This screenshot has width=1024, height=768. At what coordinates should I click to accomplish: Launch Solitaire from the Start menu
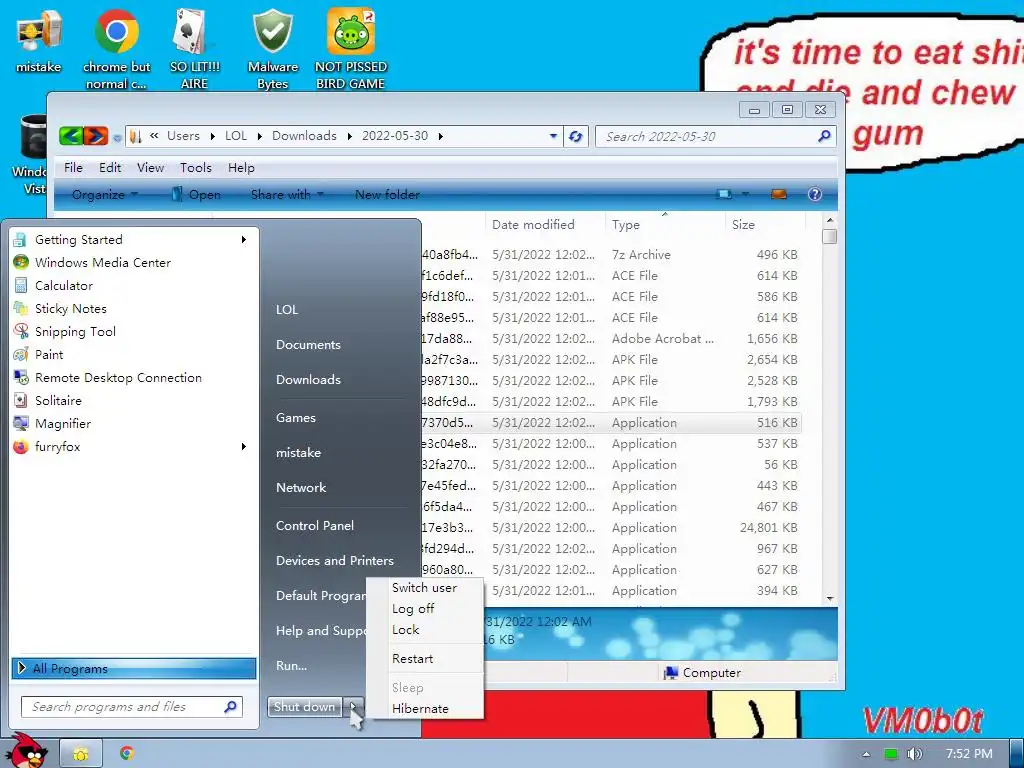click(134, 400)
